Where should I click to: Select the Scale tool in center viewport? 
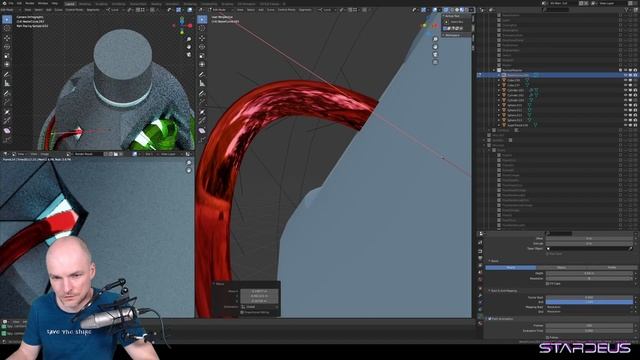click(x=202, y=56)
